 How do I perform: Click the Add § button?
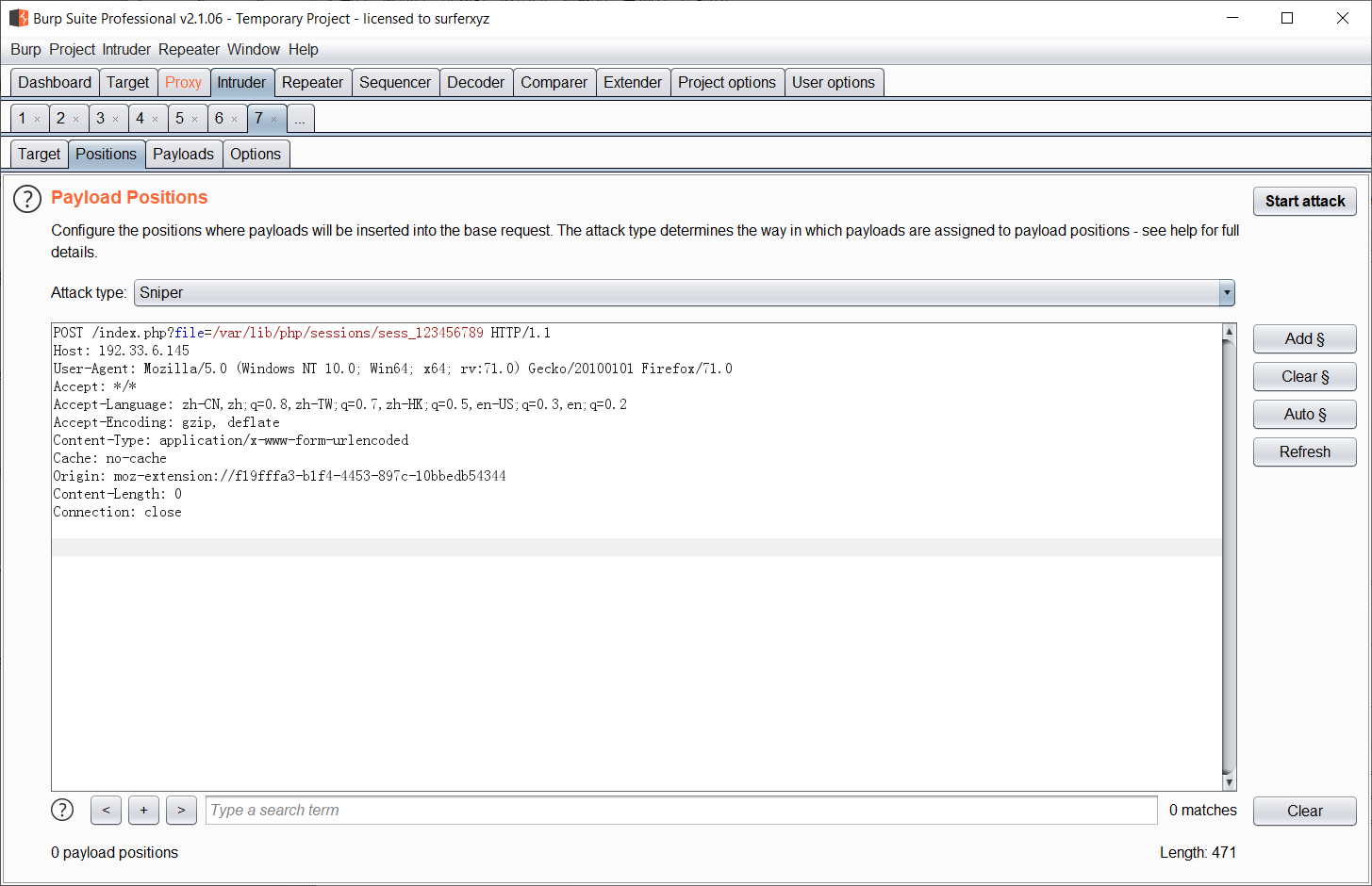tap(1304, 338)
